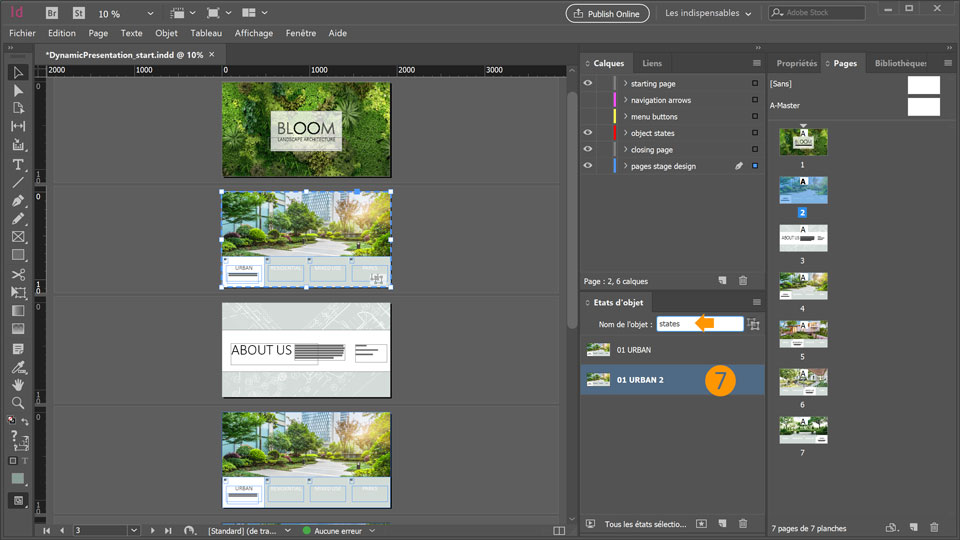Expand the menu buttons layer

click(x=625, y=116)
